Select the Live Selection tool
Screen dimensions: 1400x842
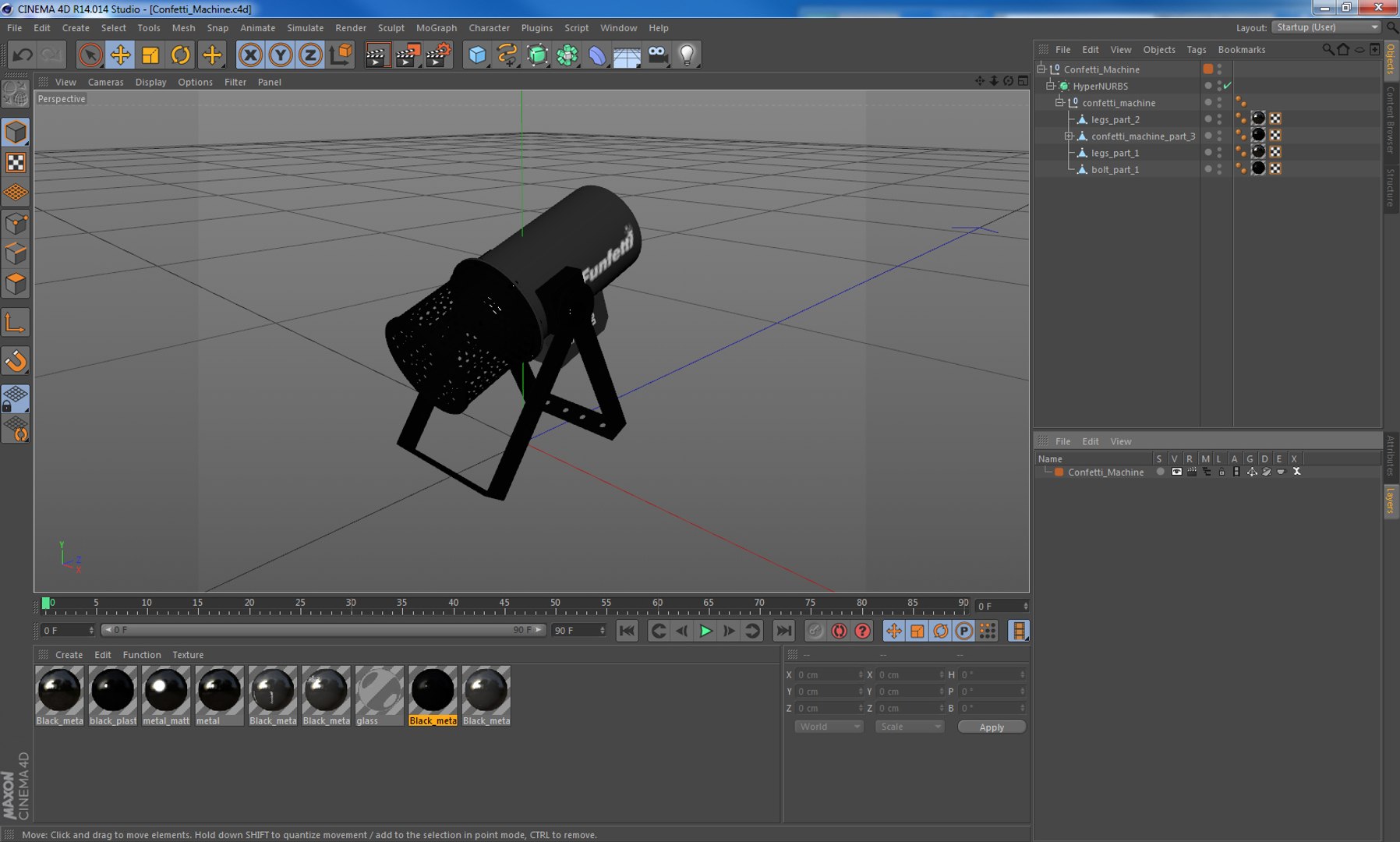pos(90,55)
